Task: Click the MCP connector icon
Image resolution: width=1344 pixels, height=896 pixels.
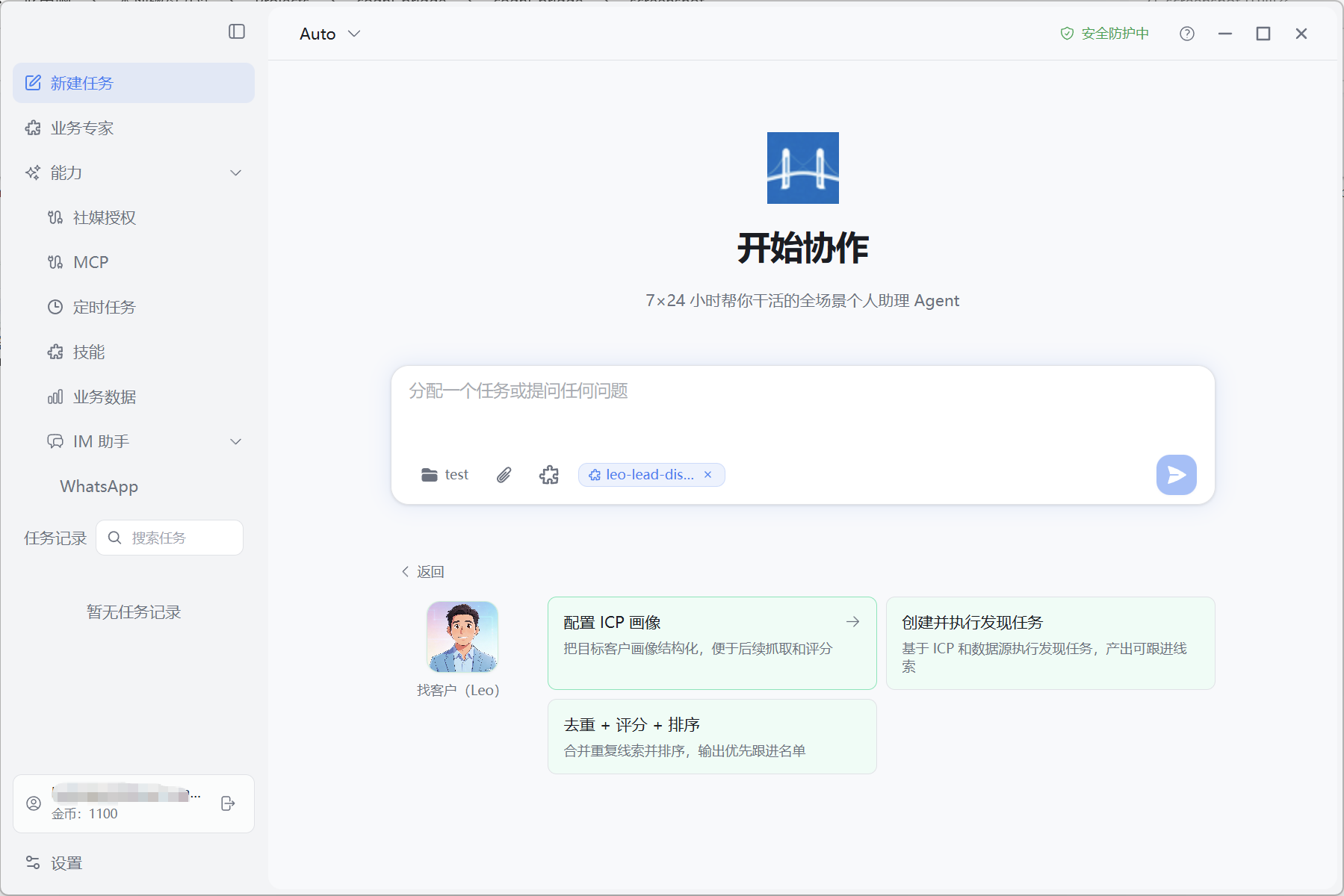Action: click(55, 262)
